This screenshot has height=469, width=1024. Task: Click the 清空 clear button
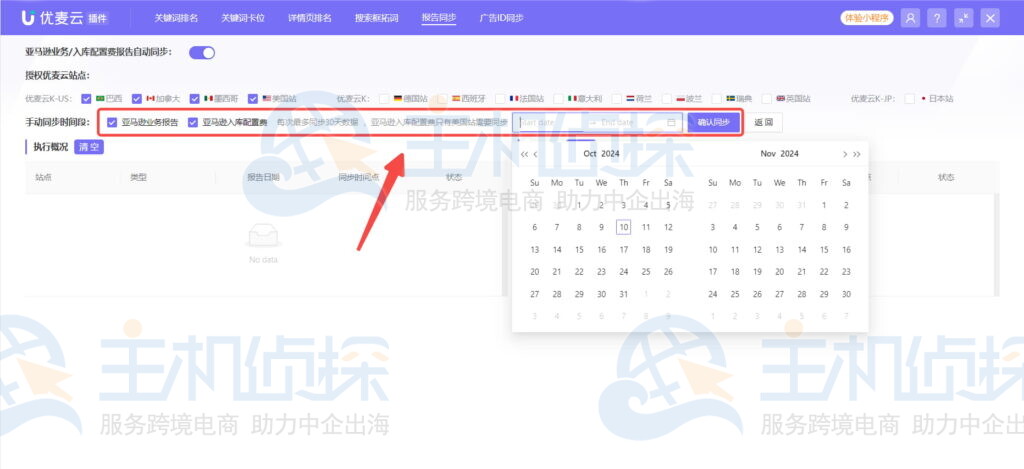click(x=89, y=147)
